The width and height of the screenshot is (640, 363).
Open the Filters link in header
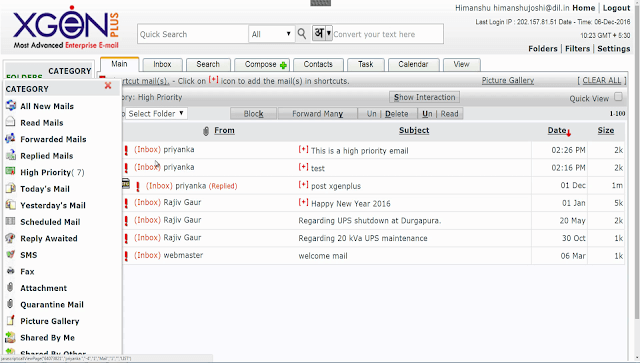pos(578,49)
